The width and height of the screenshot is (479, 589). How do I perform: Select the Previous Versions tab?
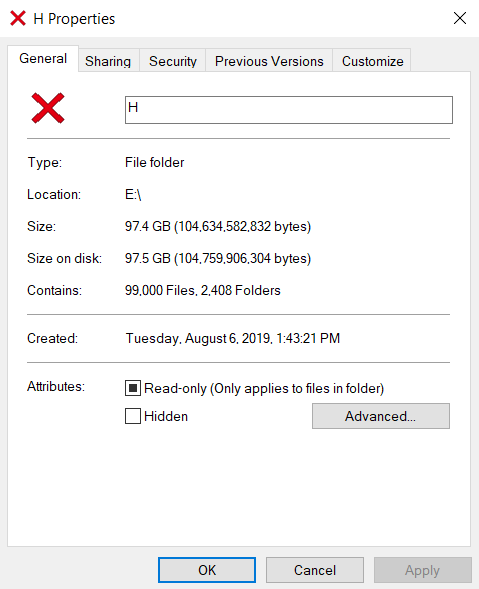pos(269,61)
